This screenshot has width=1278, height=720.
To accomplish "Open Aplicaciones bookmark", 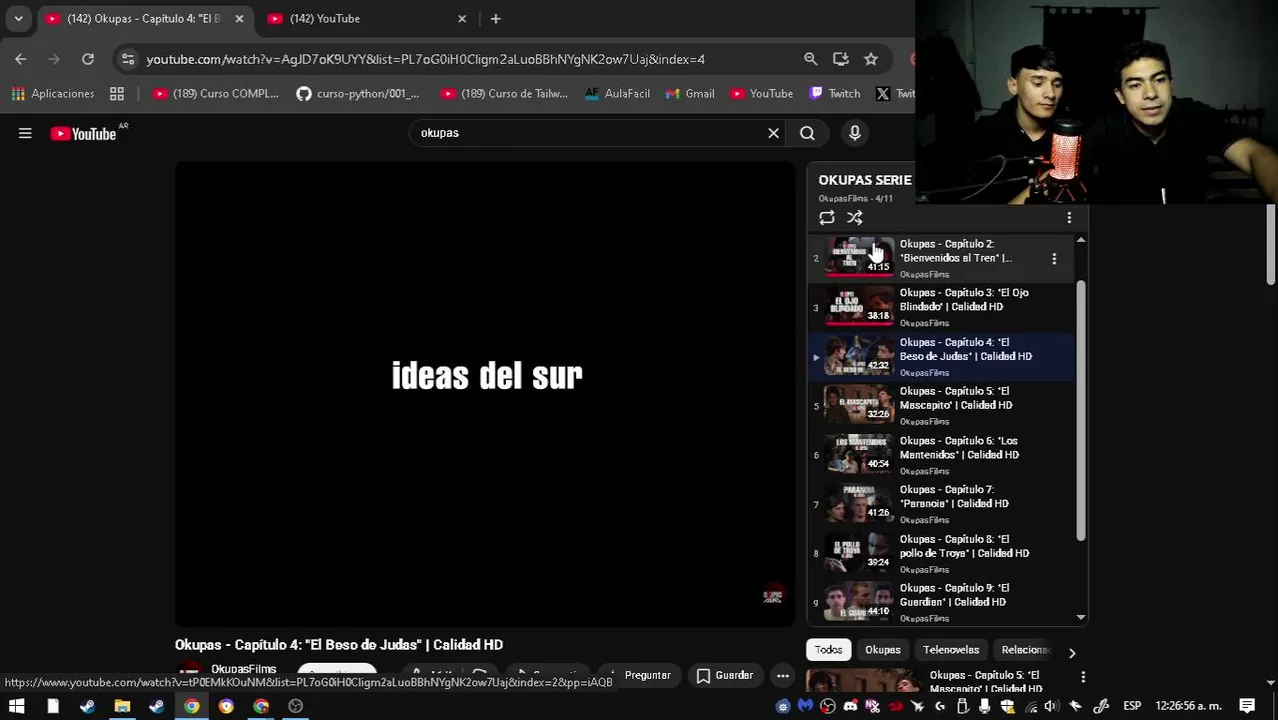I will point(52,93).
